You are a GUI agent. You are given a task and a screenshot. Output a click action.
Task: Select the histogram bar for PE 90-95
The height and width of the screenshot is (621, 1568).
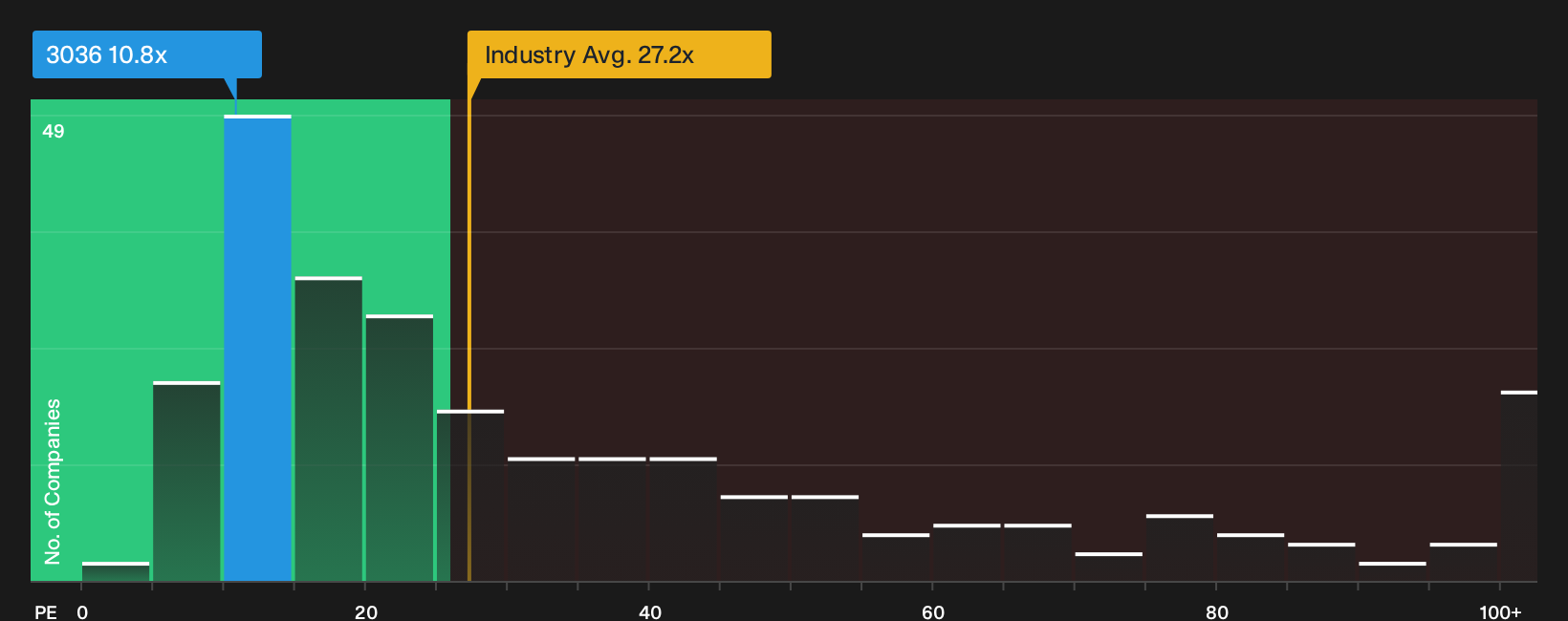coord(1392,571)
